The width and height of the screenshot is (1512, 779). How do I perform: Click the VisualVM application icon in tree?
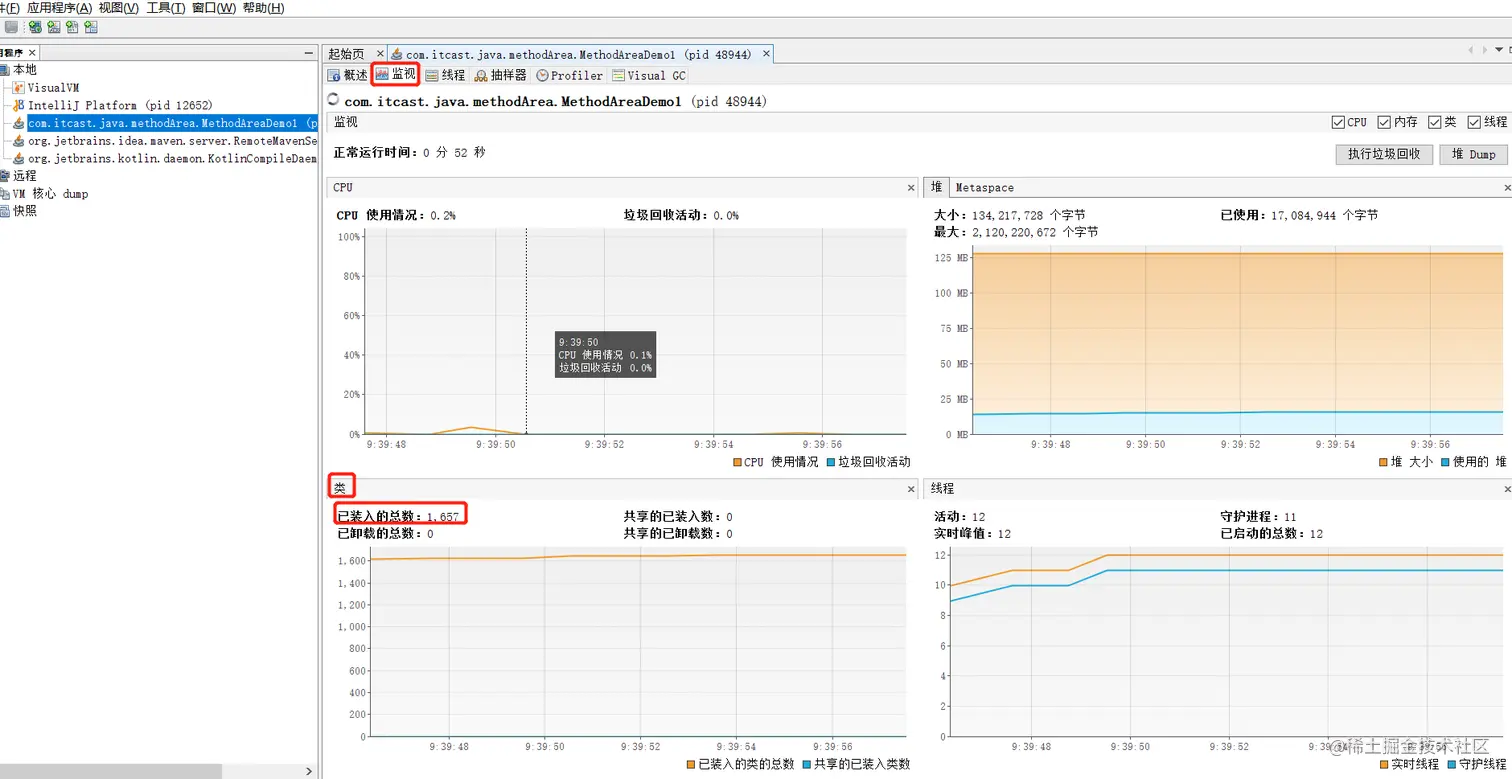pyautogui.click(x=19, y=88)
